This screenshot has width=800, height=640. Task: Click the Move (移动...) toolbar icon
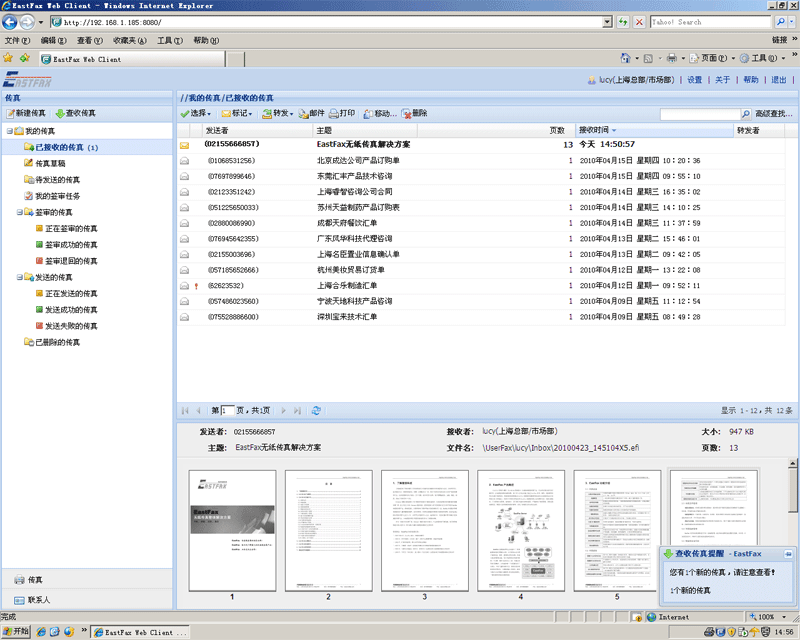coord(380,113)
